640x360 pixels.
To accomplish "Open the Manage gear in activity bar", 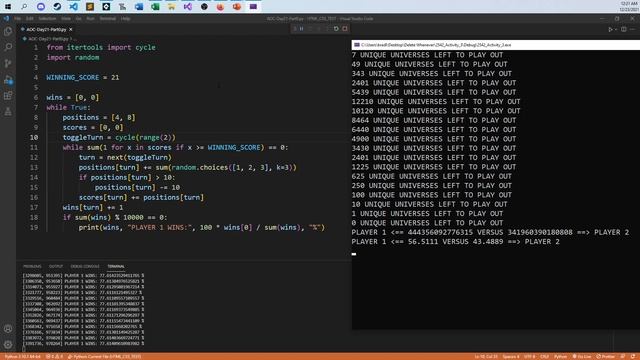I will pos(8,344).
